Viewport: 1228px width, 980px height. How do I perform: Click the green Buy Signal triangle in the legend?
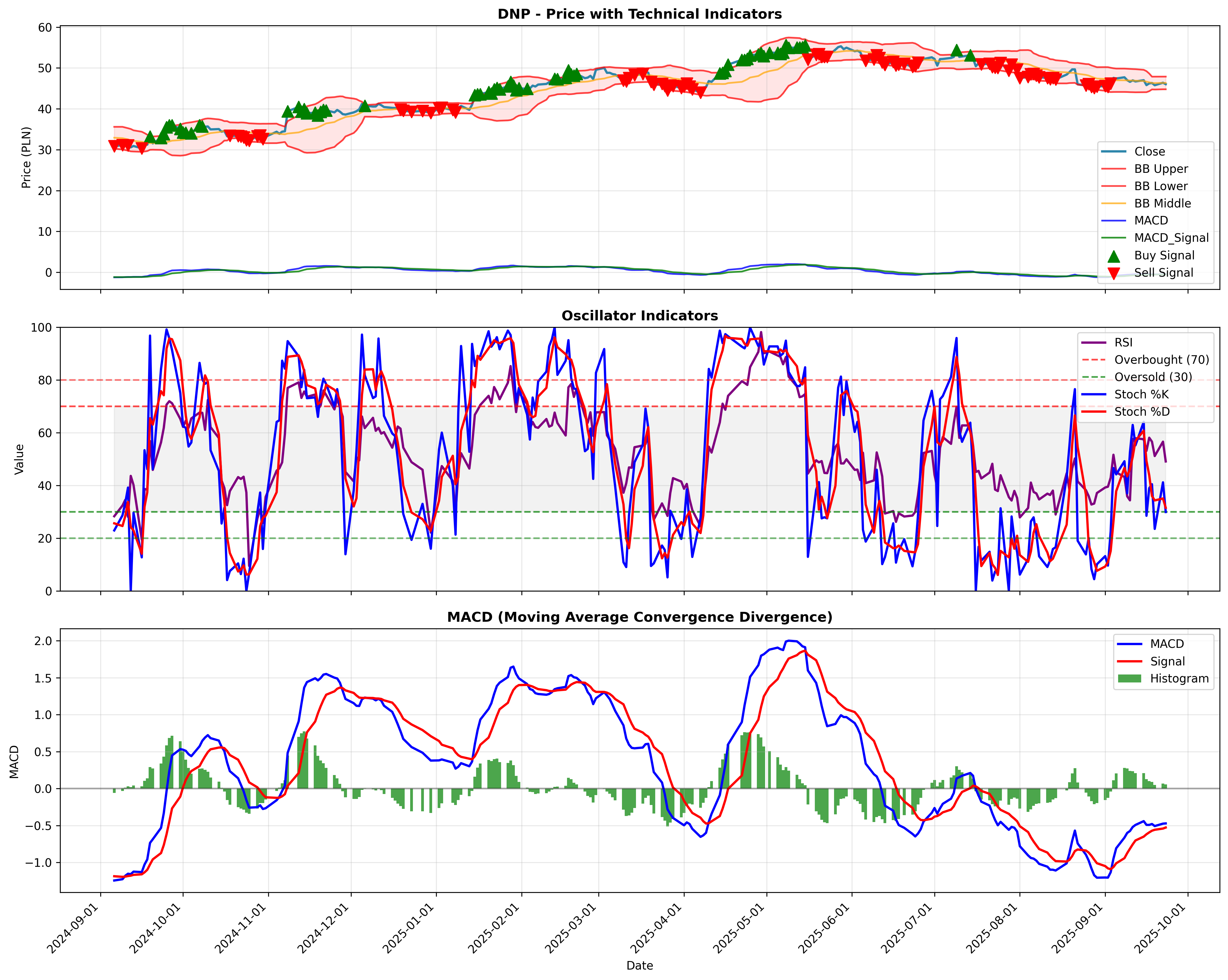point(1113,256)
